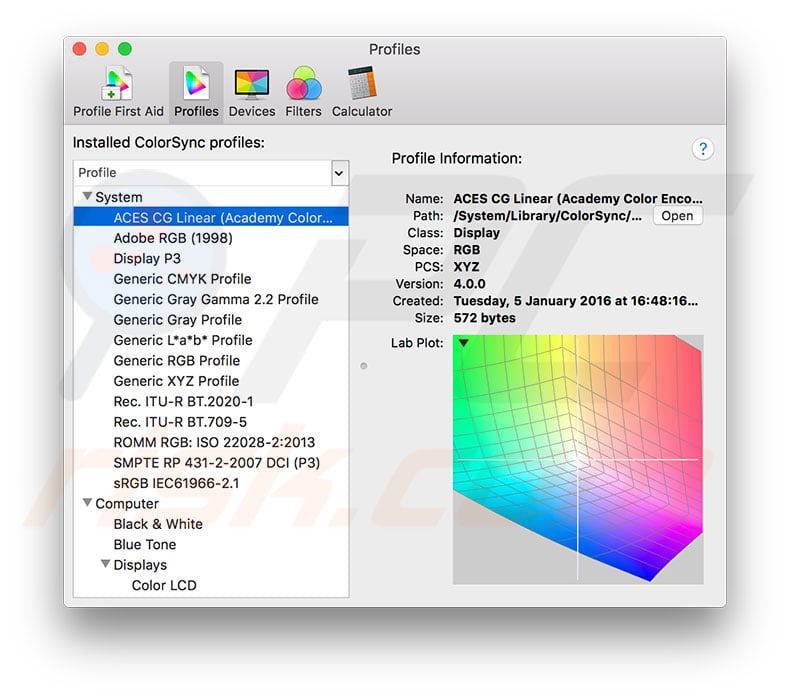
Task: Open the Profile column dropdown arrow
Action: click(340, 173)
